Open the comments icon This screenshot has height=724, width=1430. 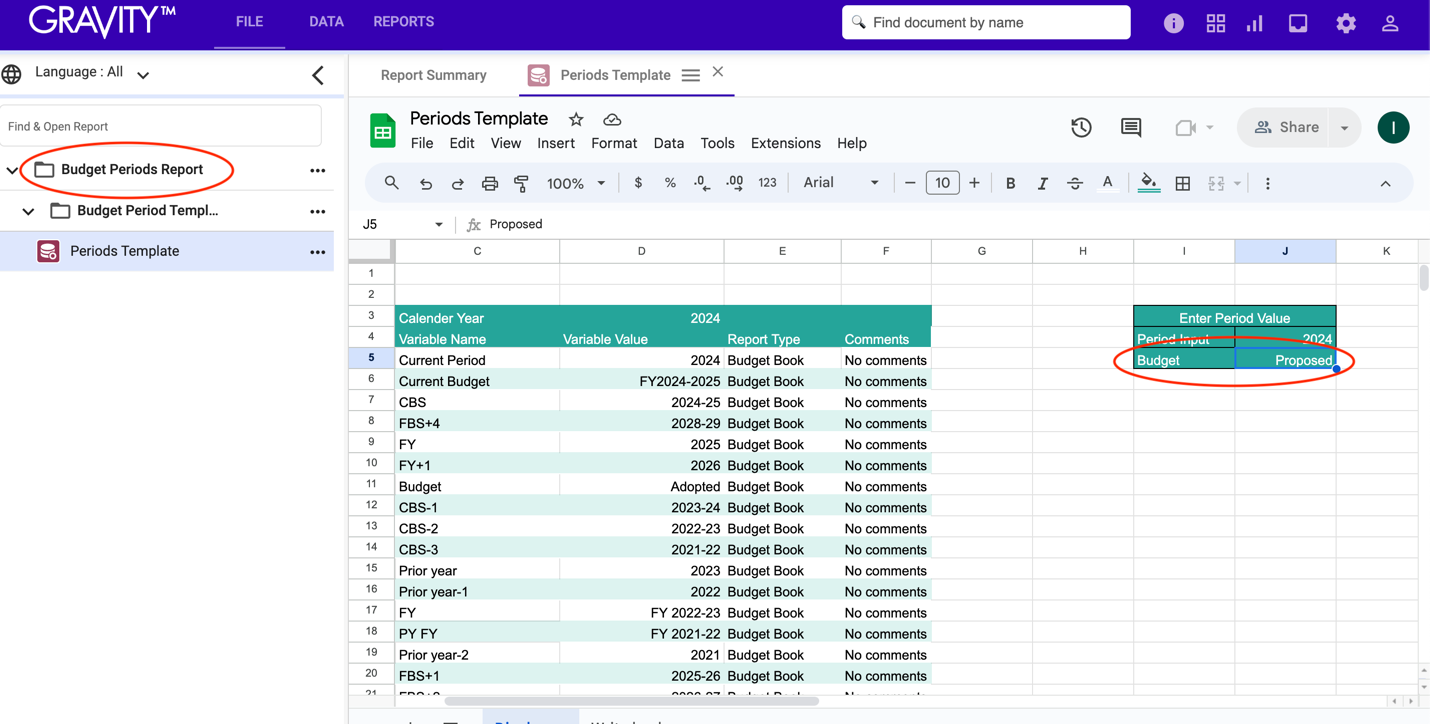click(x=1131, y=127)
